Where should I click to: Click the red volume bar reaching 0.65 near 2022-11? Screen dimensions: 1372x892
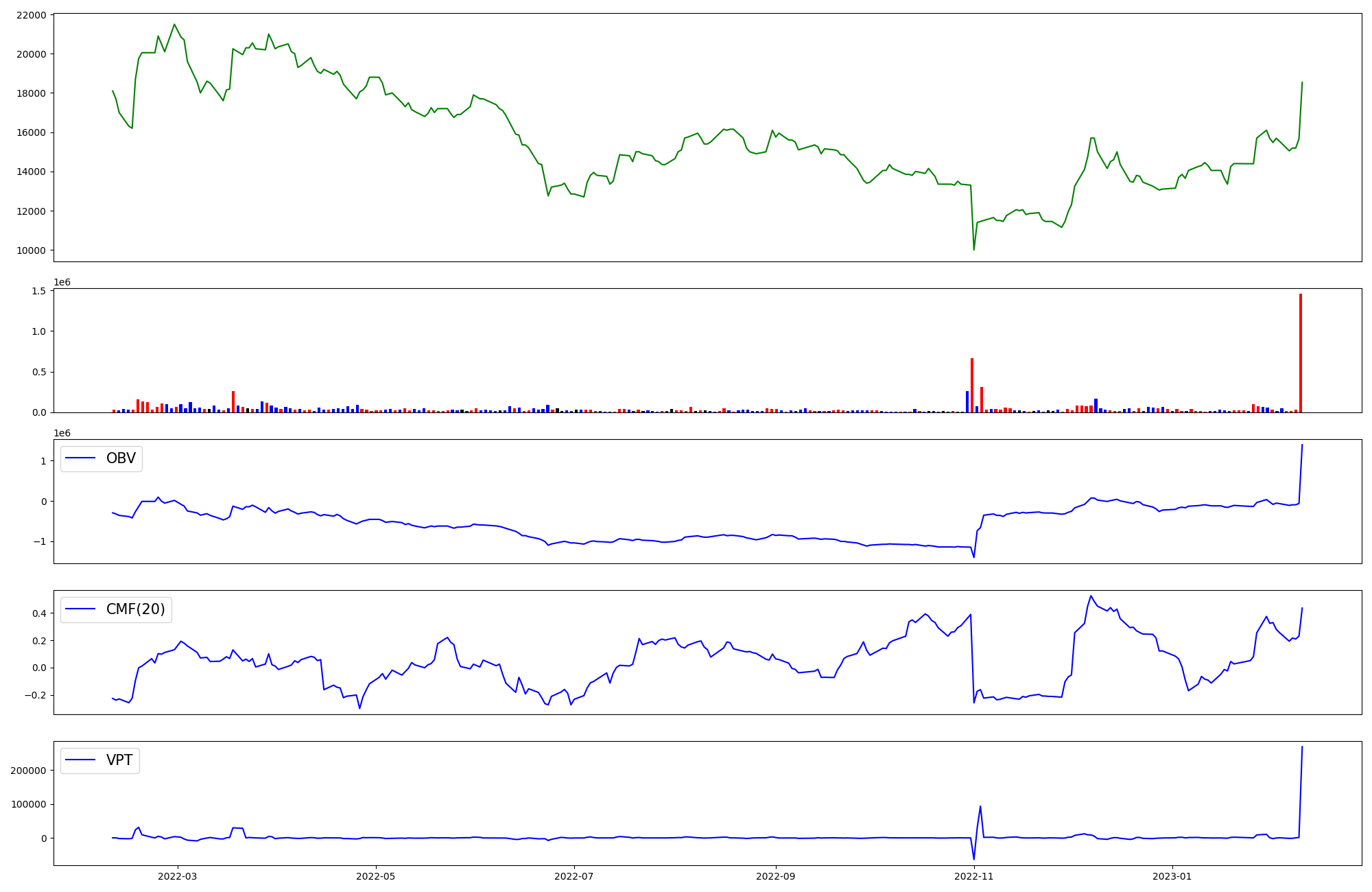972,384
